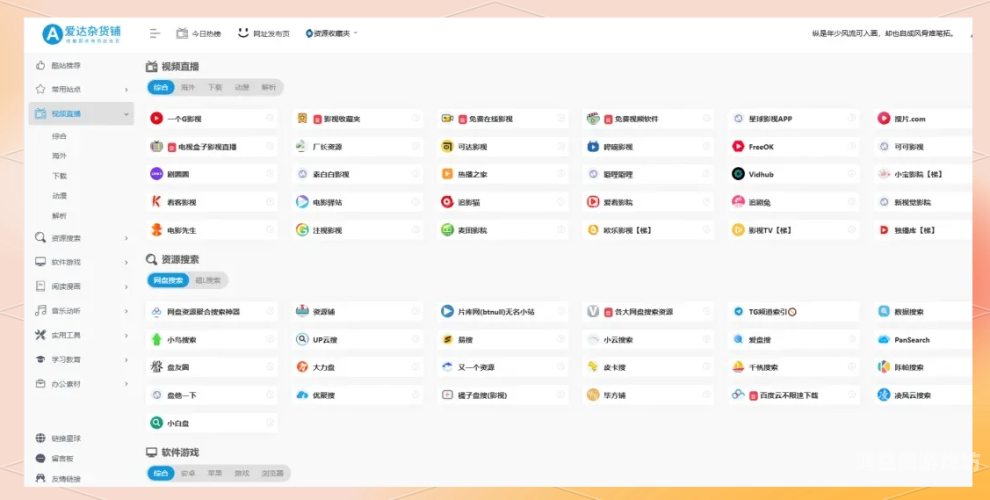Open the UP云搜 link
Screen dimensions: 990x500
click(x=357, y=340)
